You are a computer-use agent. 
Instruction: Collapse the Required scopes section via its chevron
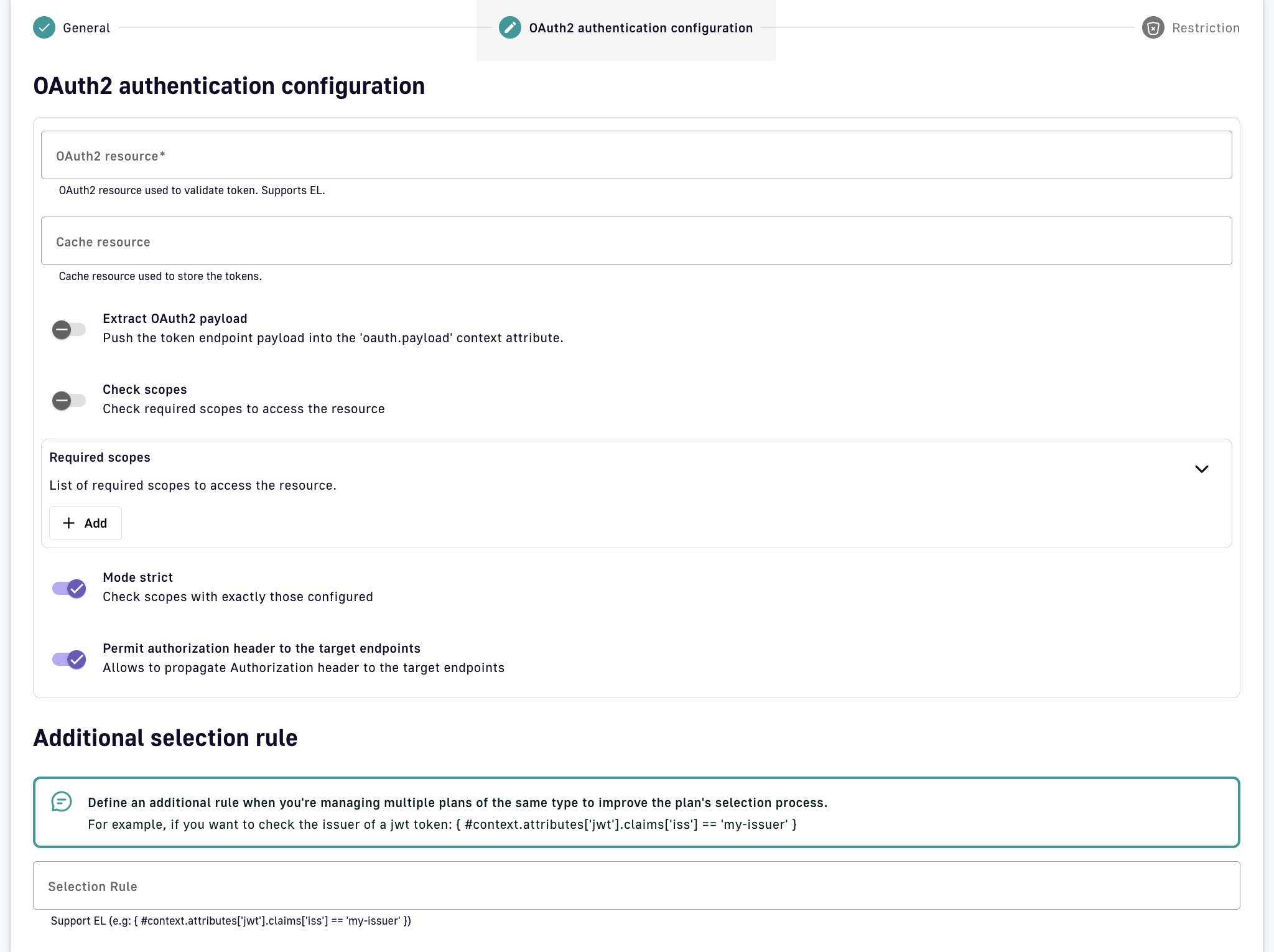tap(1202, 469)
